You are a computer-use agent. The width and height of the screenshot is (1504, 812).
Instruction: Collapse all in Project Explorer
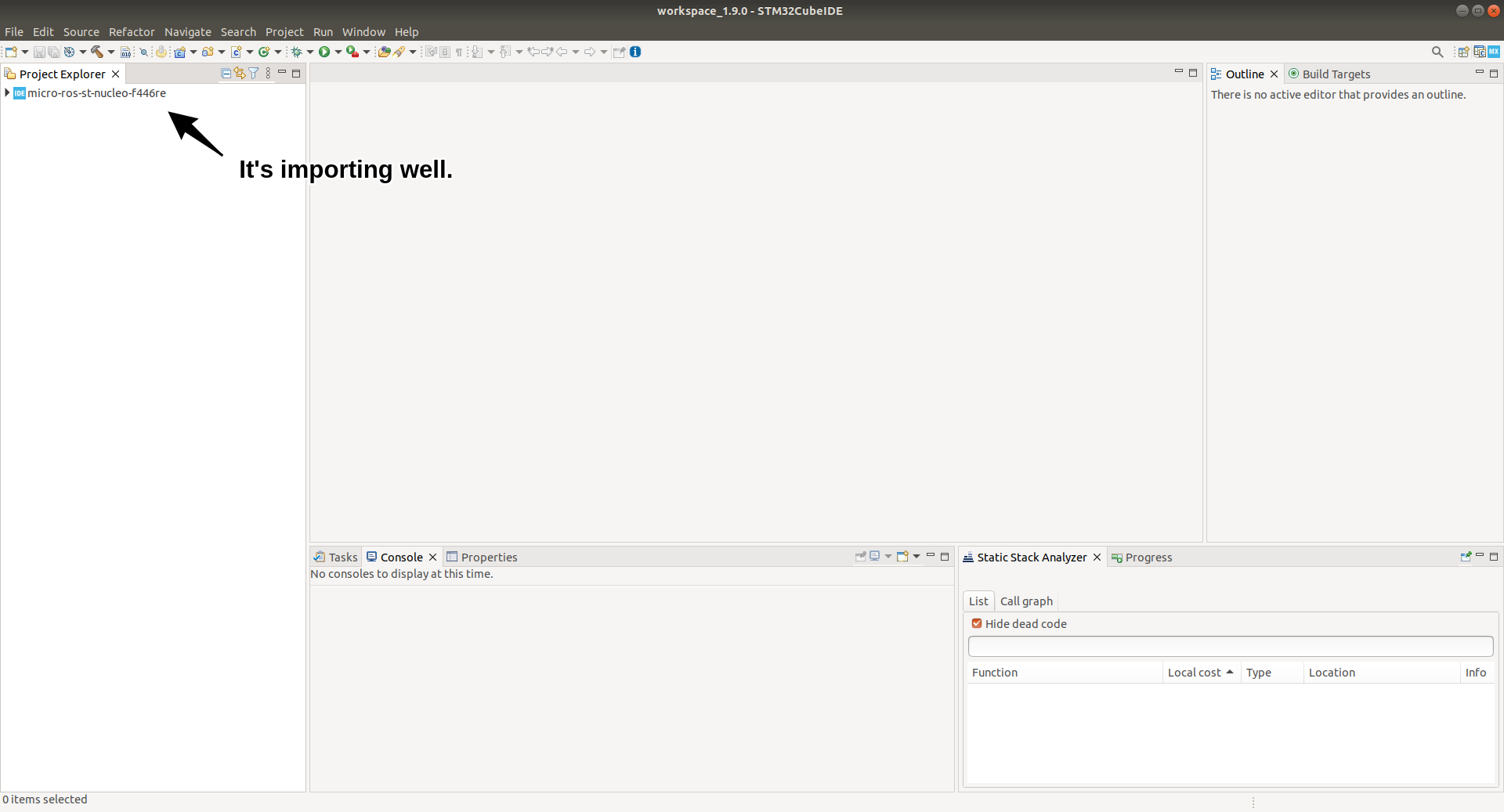tap(226, 74)
